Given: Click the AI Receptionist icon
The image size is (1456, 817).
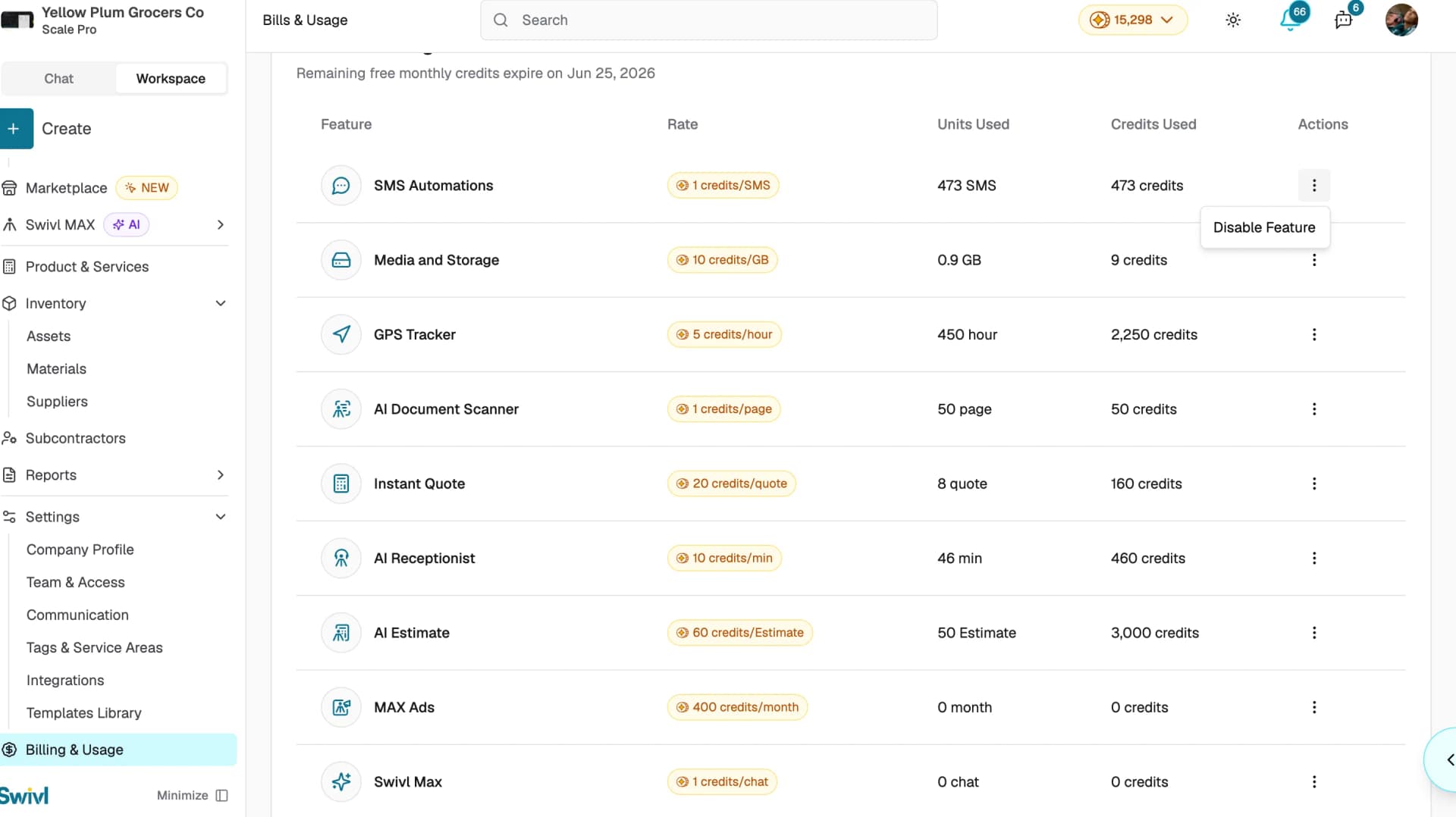Looking at the screenshot, I should coord(341,559).
